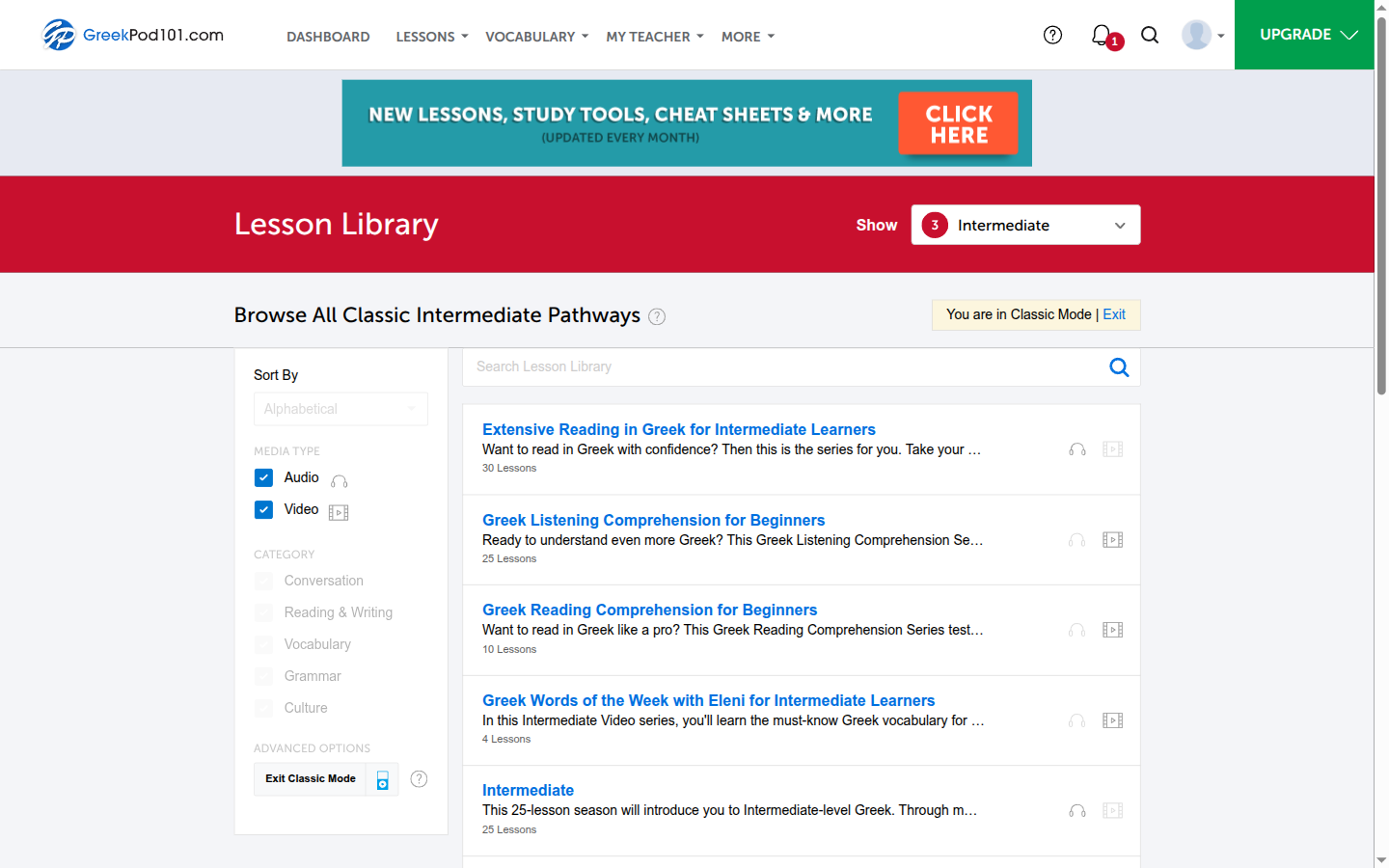Viewport: 1389px width, 868px height.
Task: Uncheck the Video media type checkbox
Action: 263,509
